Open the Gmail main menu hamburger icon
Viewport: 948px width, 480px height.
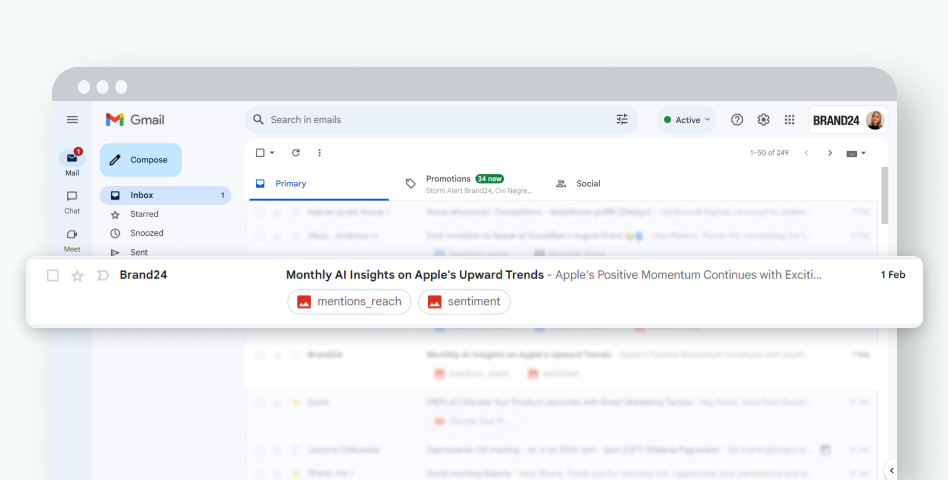point(72,120)
